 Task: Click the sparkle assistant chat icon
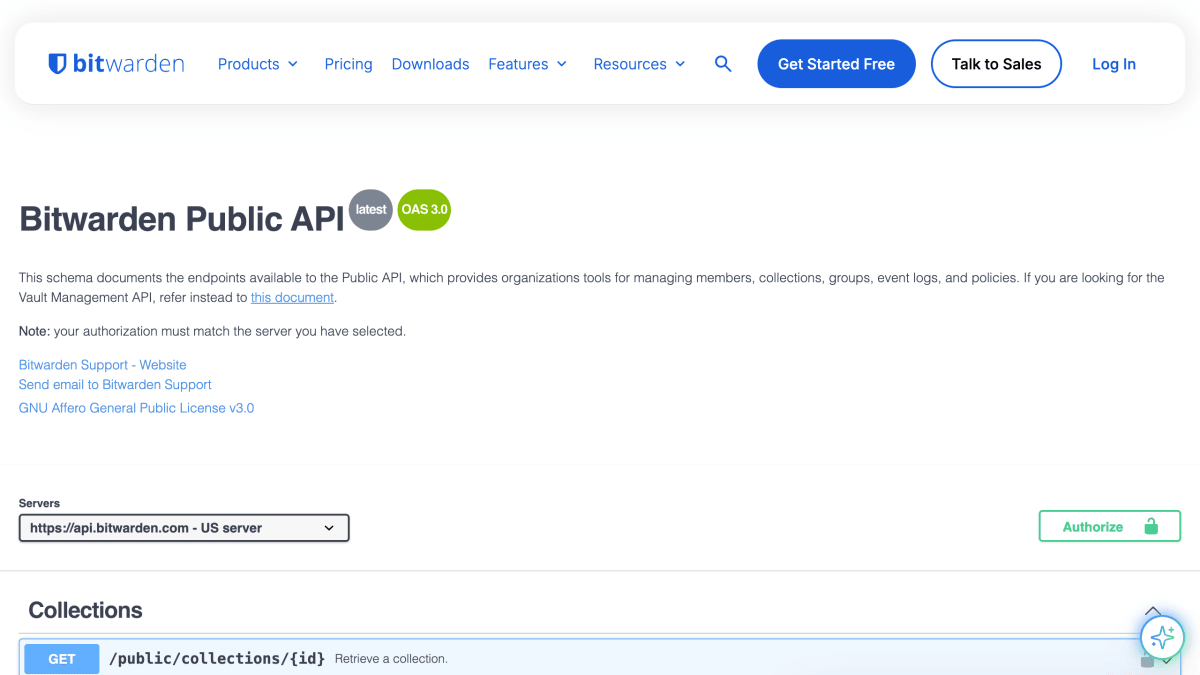point(1162,636)
